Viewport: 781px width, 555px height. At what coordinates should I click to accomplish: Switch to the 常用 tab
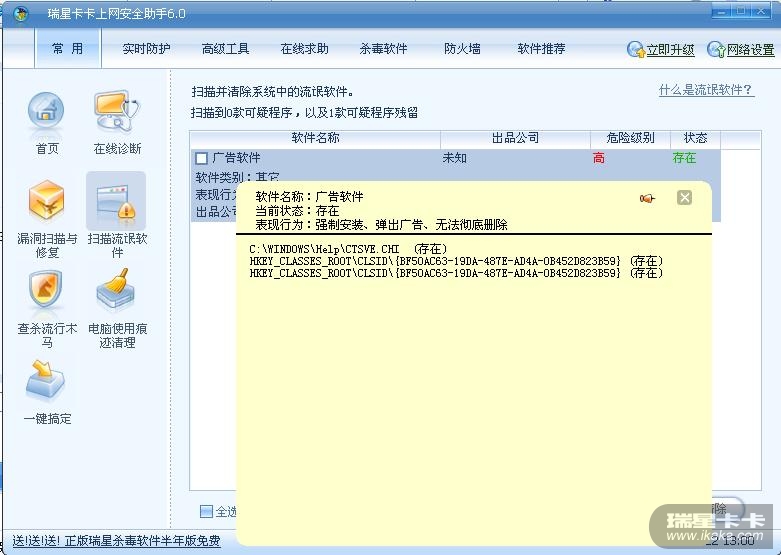pyautogui.click(x=68, y=48)
